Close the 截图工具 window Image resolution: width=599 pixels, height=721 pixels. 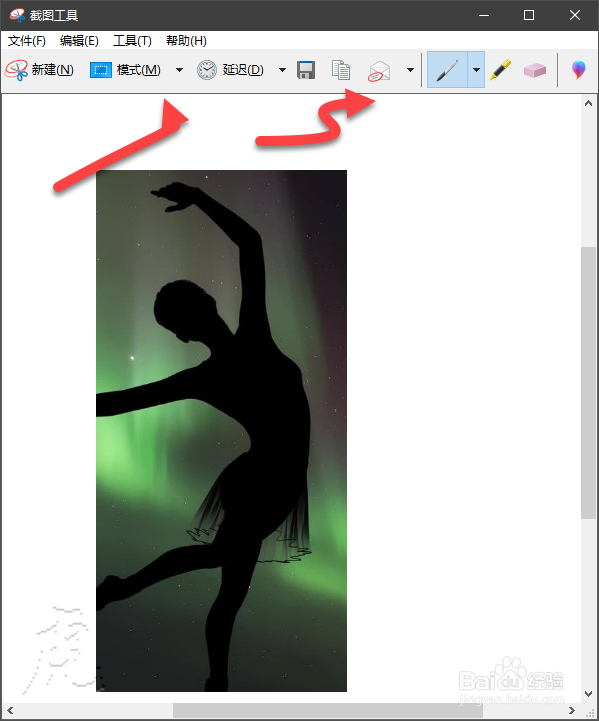pos(575,15)
